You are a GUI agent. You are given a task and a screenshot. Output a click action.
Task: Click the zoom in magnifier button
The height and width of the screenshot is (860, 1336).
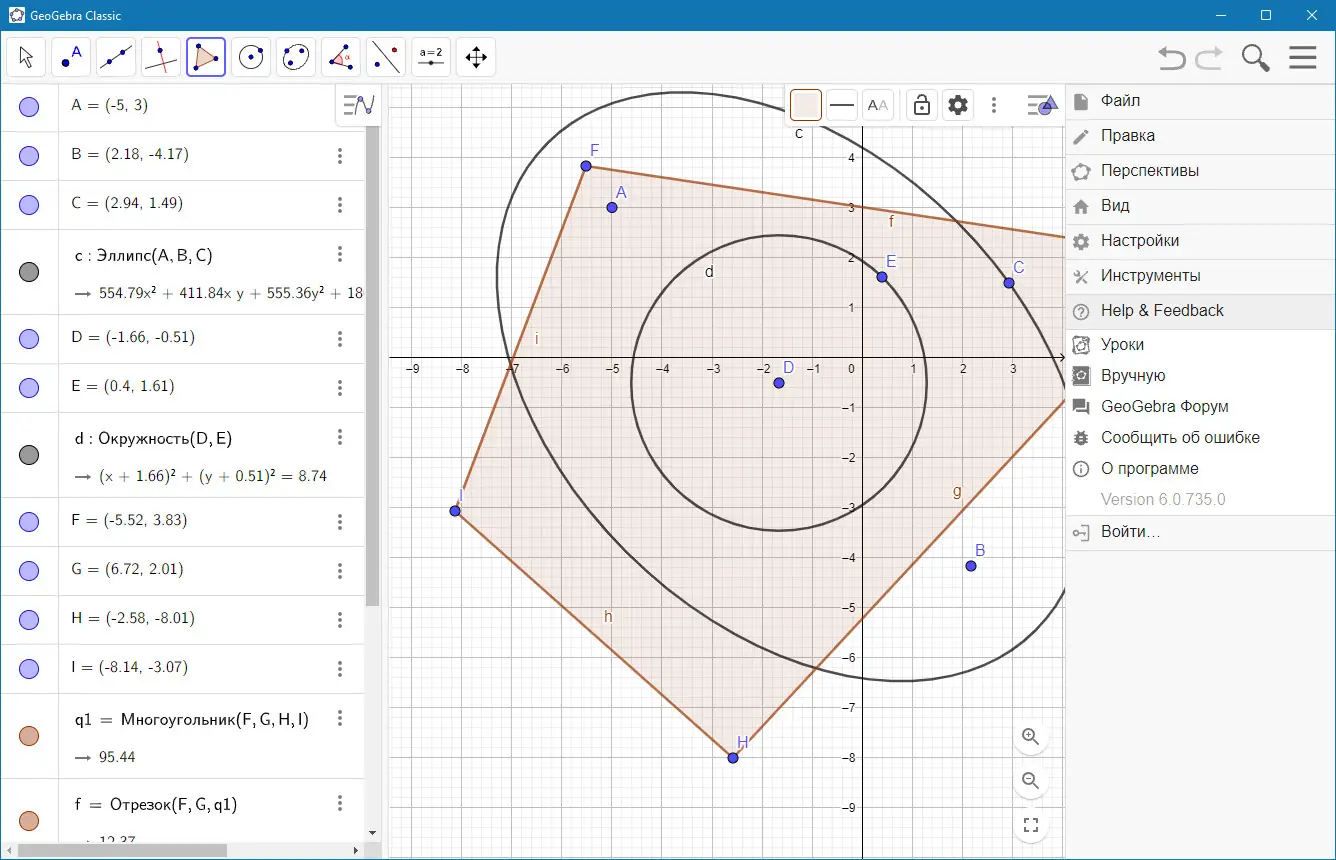(1031, 737)
